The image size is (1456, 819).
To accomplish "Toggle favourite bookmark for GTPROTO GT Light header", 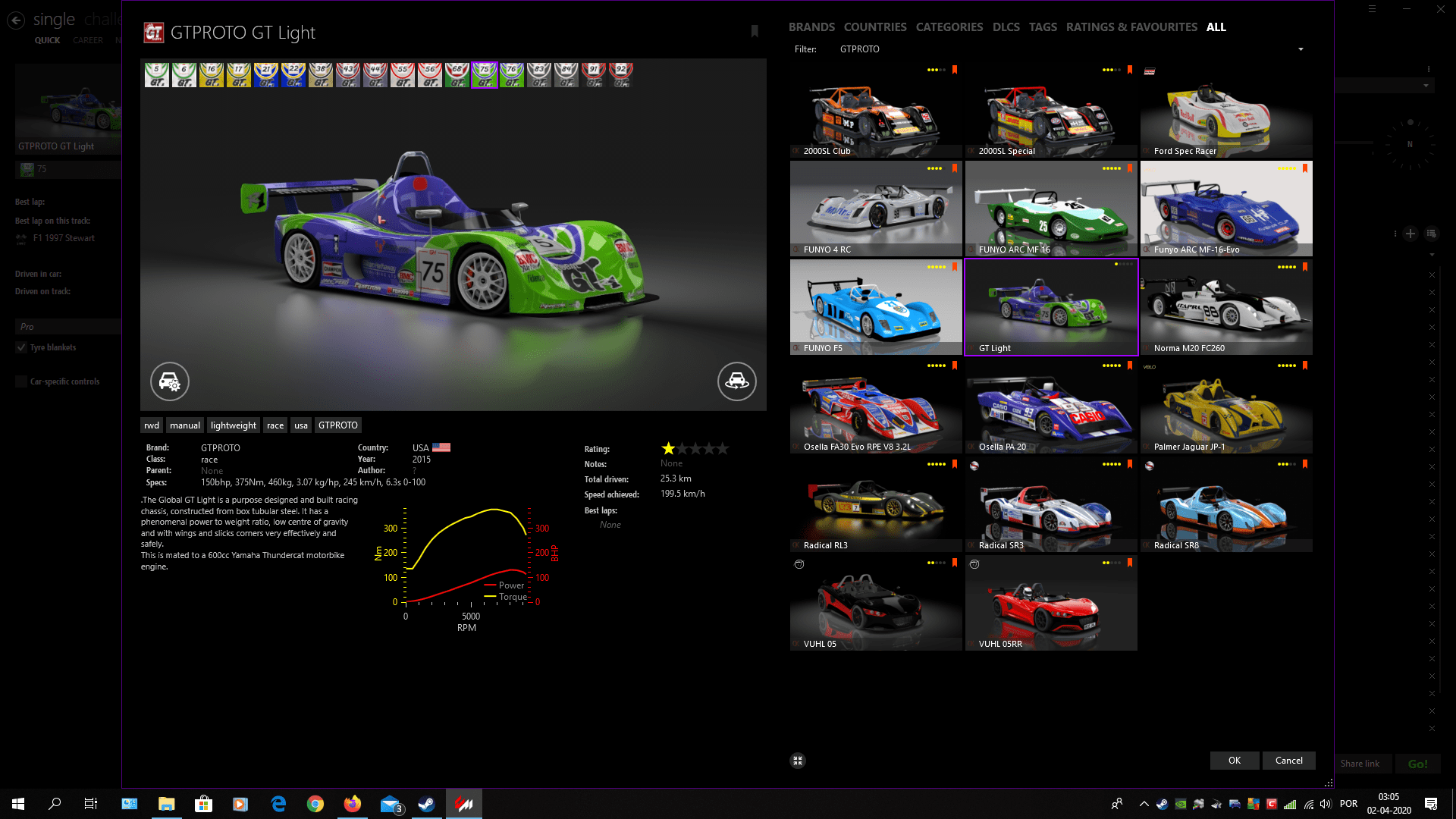I will [755, 31].
